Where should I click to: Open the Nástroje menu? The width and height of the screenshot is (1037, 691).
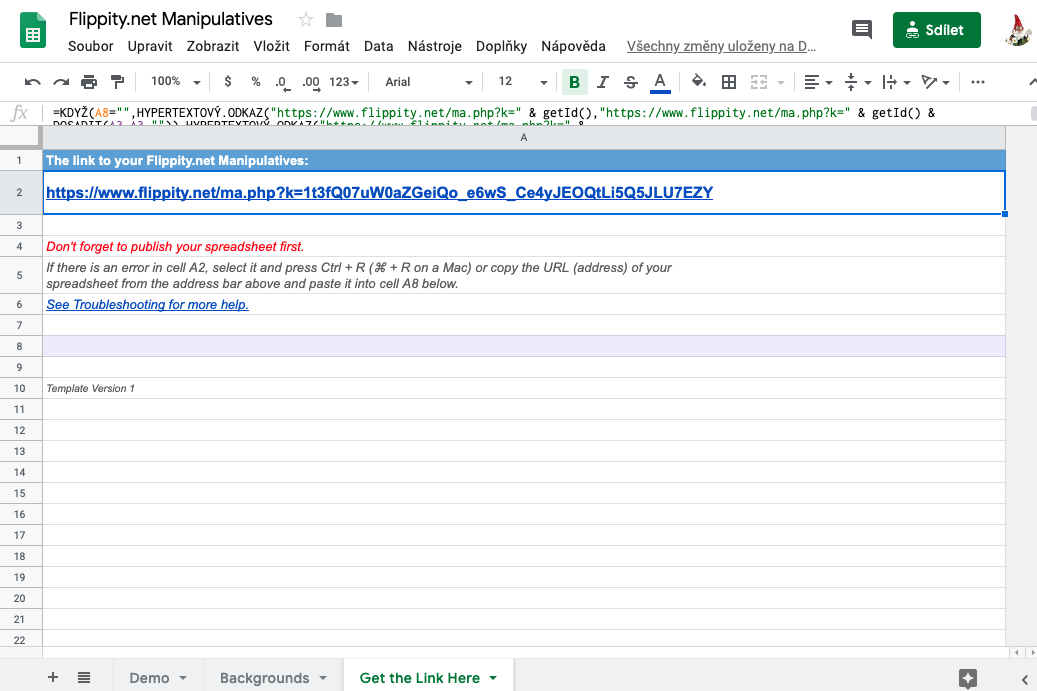coord(435,46)
